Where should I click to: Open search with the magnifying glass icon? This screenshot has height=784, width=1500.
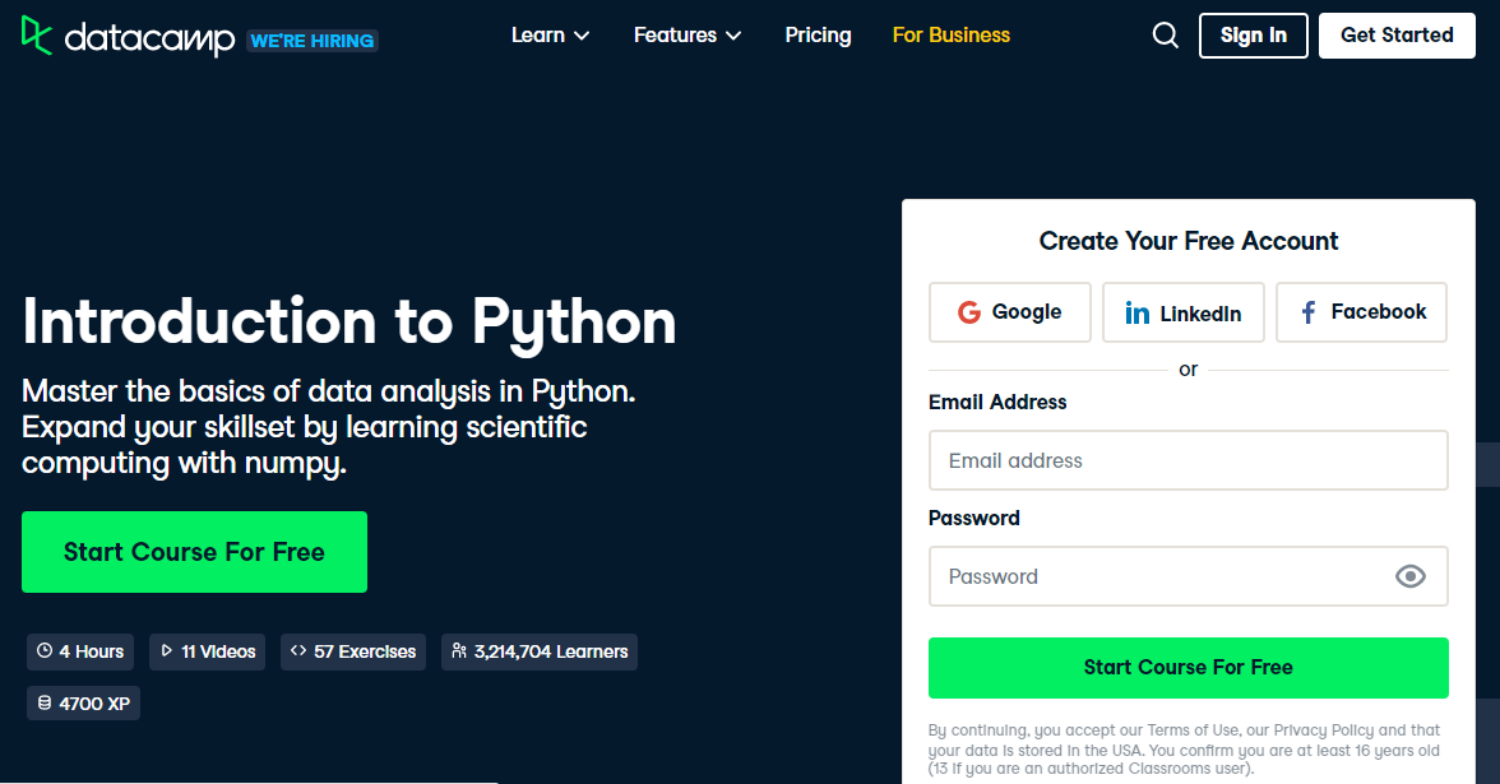[x=1165, y=36]
